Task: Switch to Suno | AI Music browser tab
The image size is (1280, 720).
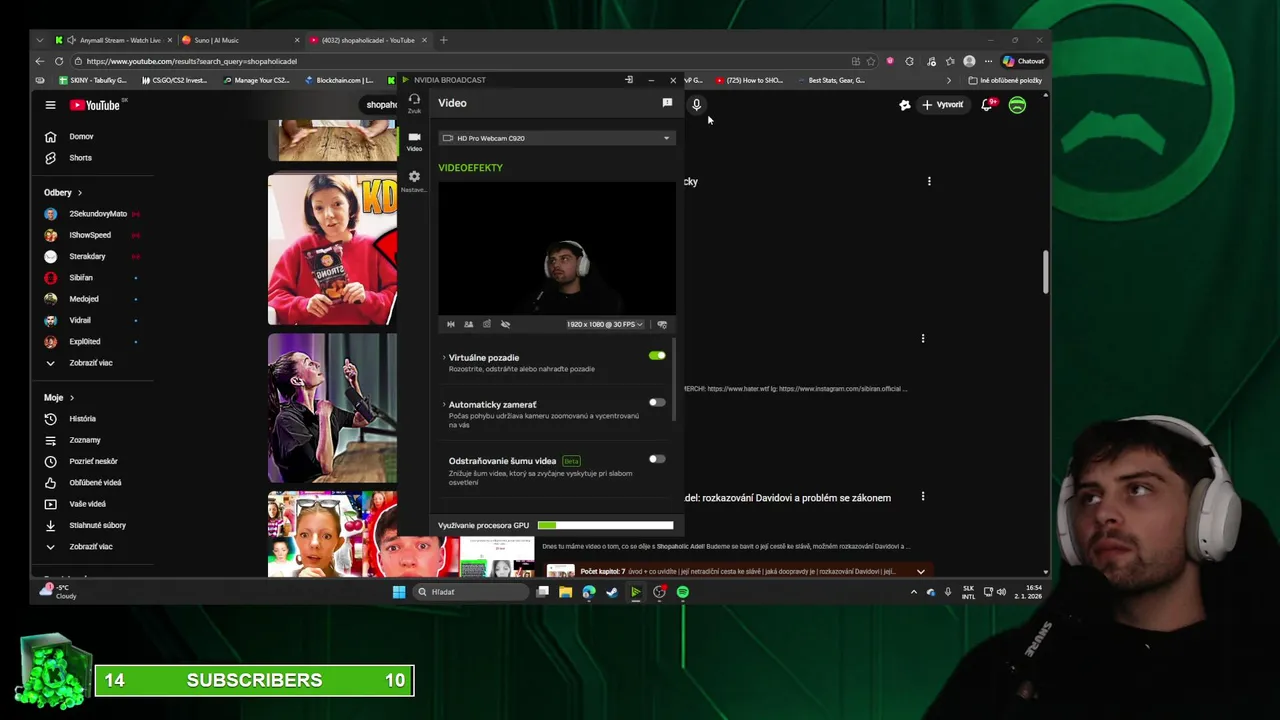Action: click(238, 40)
